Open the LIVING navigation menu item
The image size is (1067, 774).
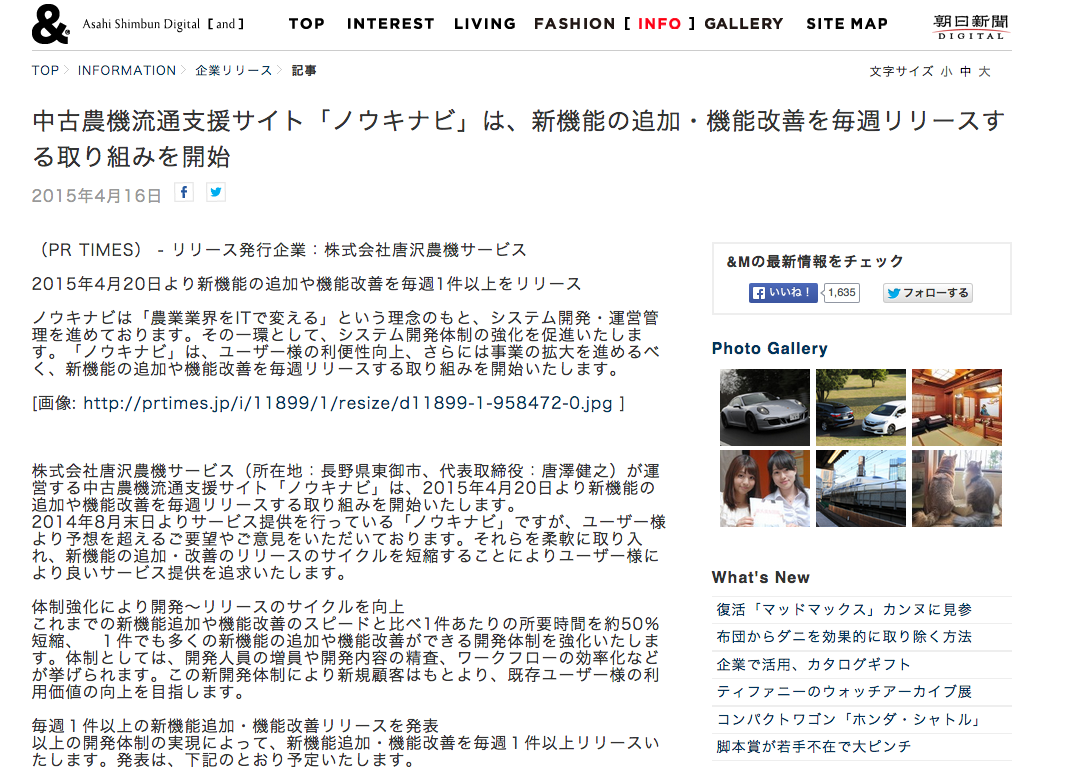click(x=485, y=24)
